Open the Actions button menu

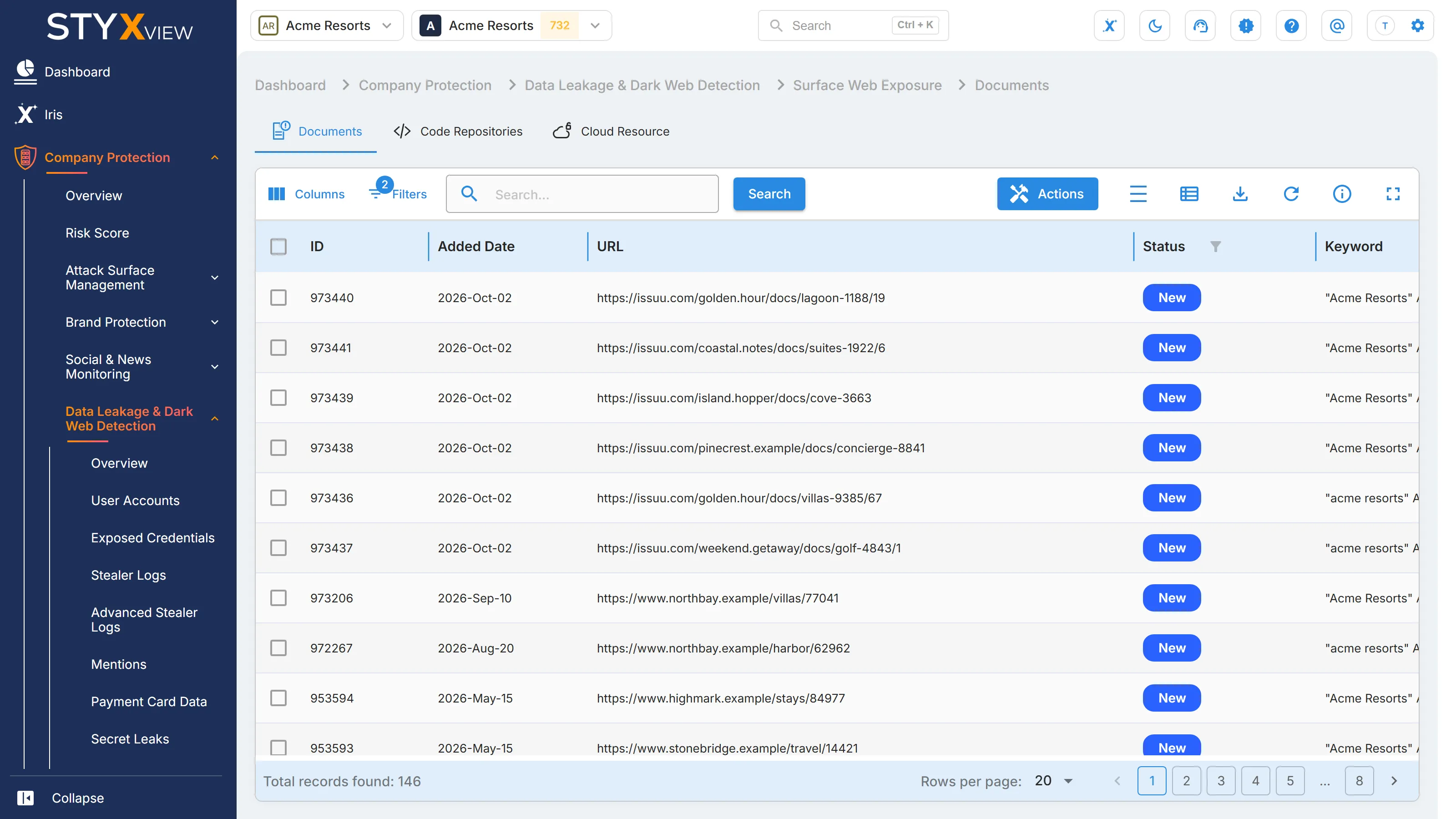pos(1047,194)
